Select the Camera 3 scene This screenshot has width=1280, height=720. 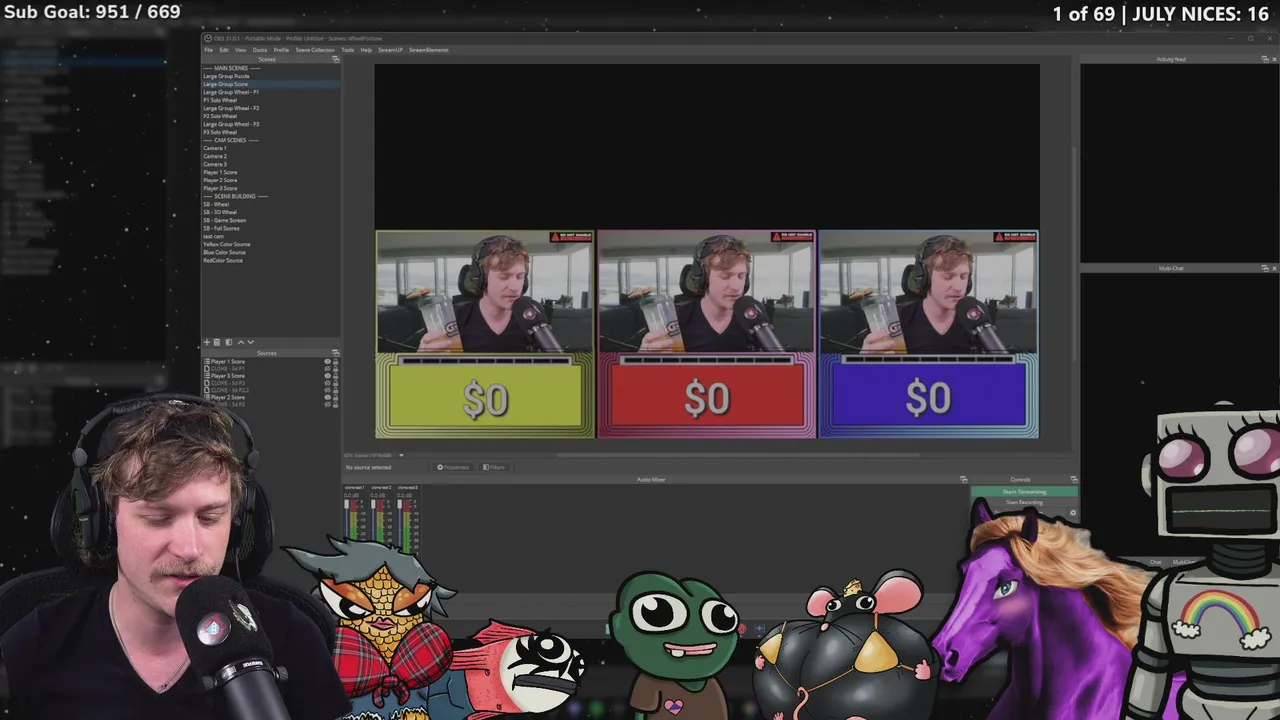[x=270, y=164]
